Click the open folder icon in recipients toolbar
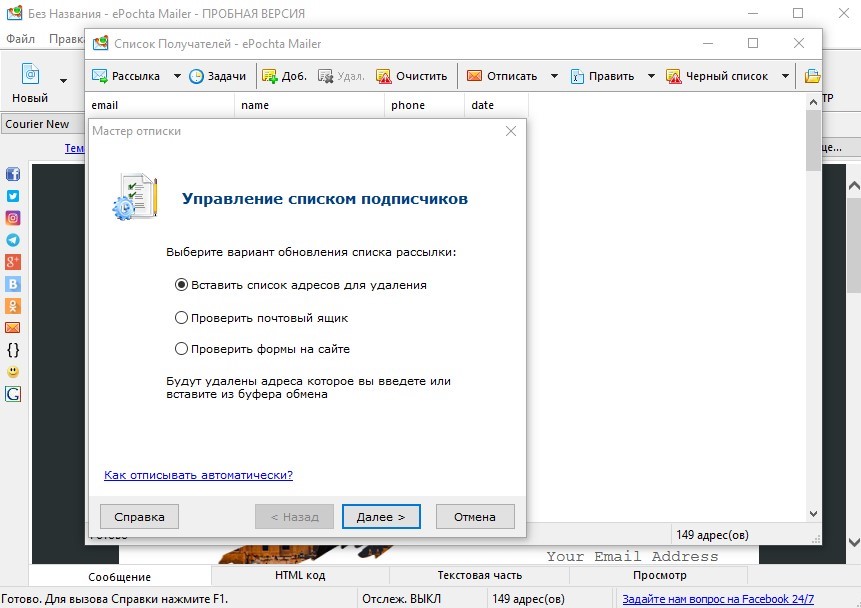The image size is (861, 608). (x=813, y=76)
